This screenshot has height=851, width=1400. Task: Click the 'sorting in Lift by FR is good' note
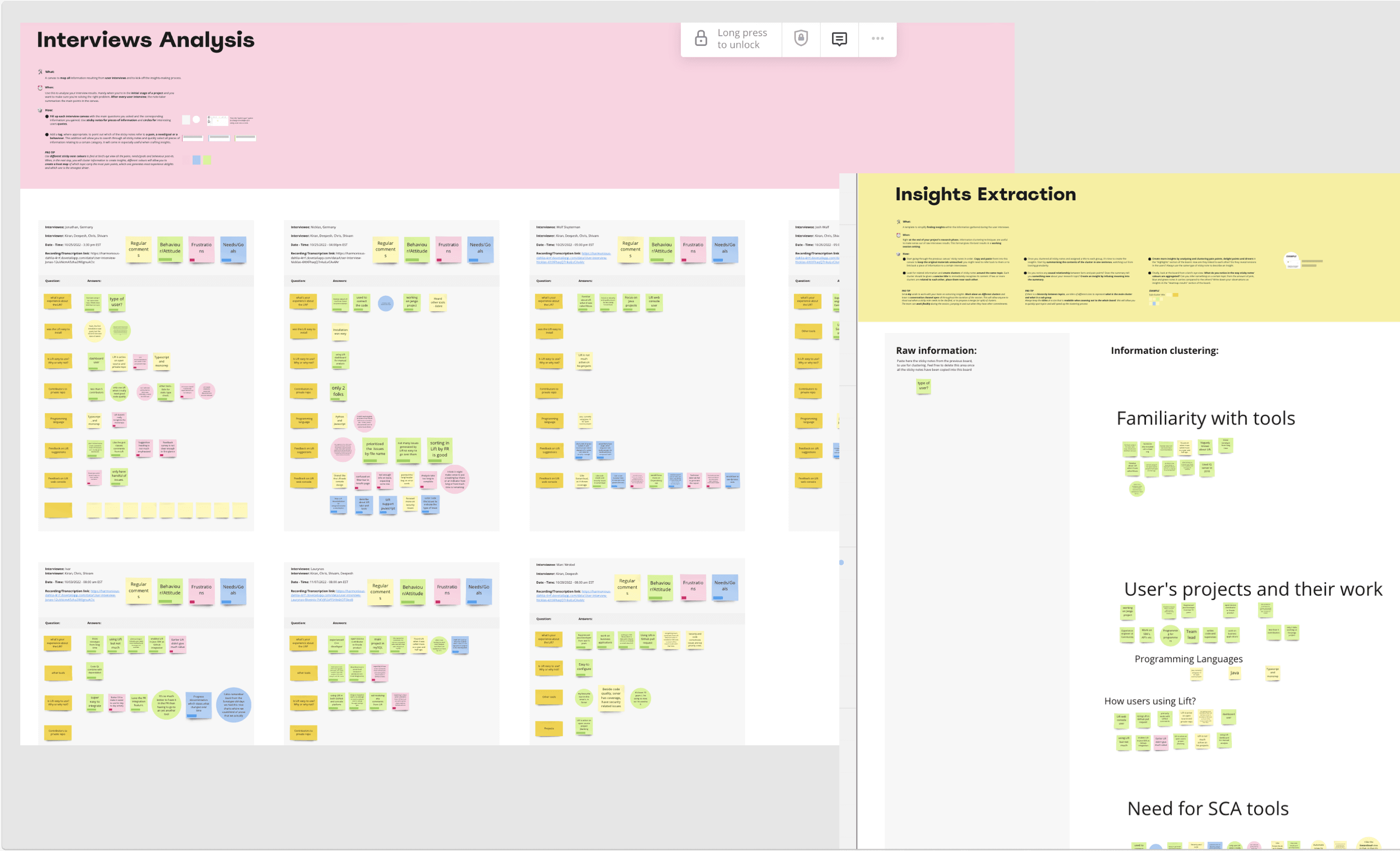point(439,449)
